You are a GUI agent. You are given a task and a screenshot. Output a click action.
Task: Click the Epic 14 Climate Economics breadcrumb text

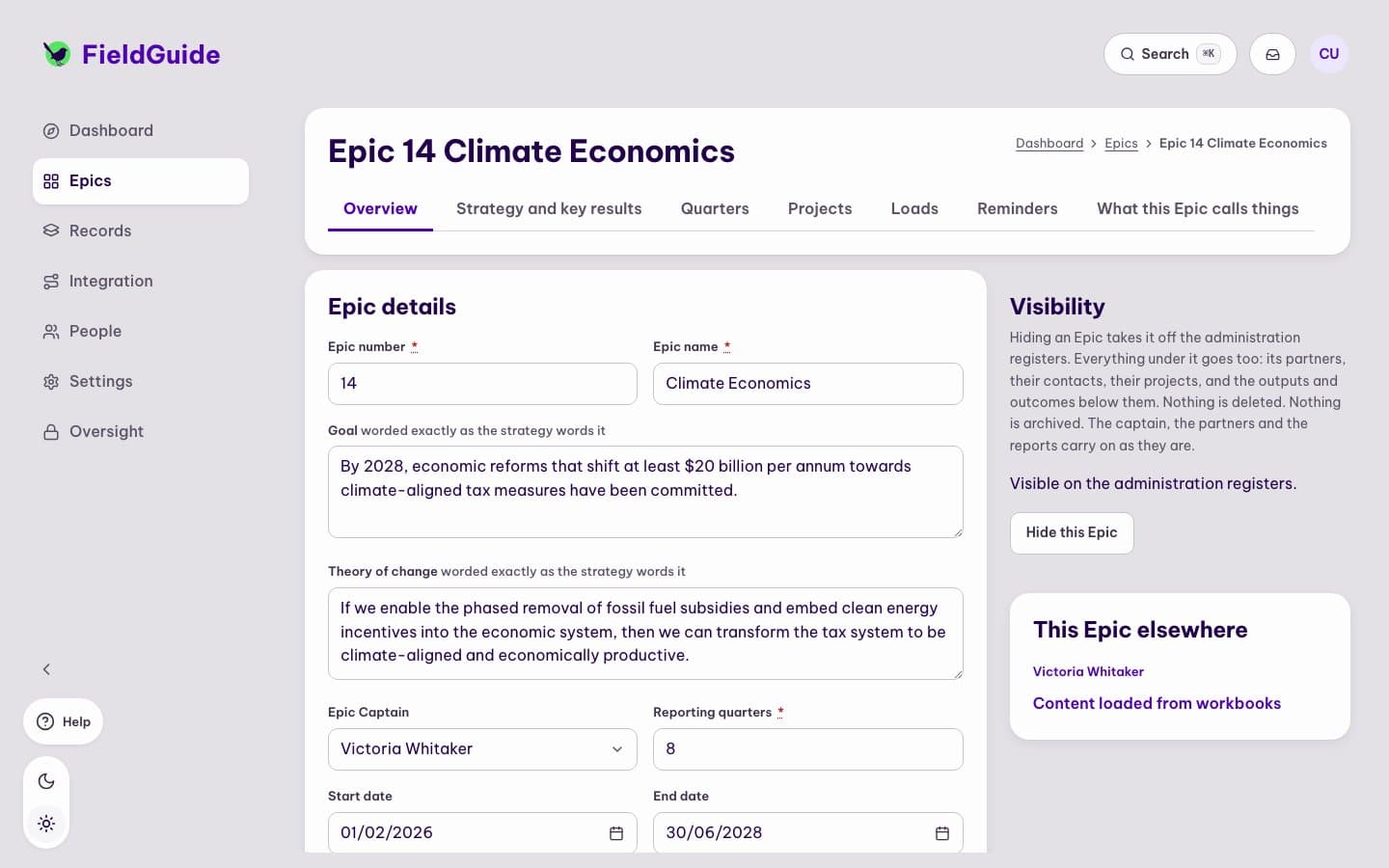[x=1243, y=144]
